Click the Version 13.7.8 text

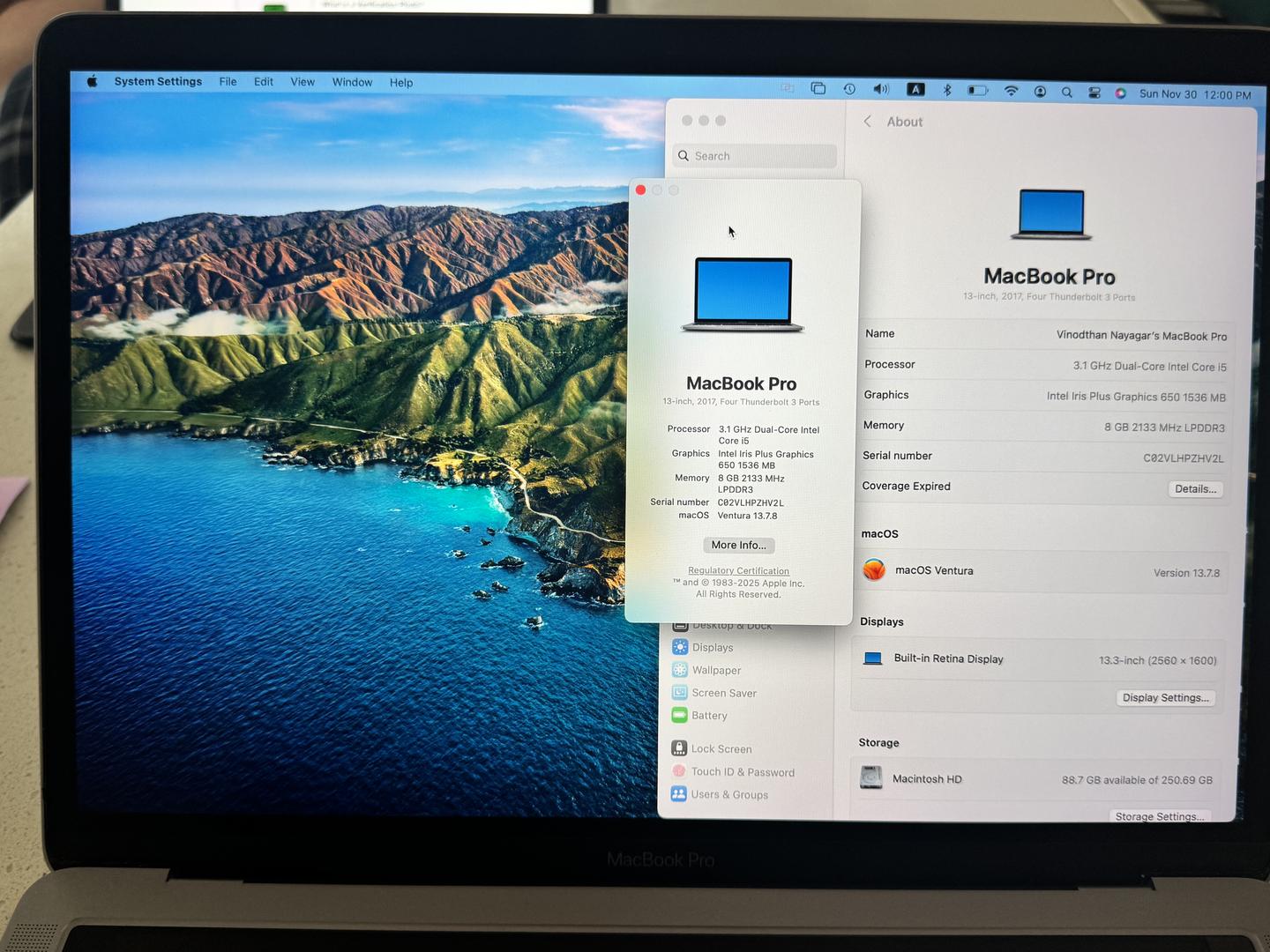pos(1187,573)
